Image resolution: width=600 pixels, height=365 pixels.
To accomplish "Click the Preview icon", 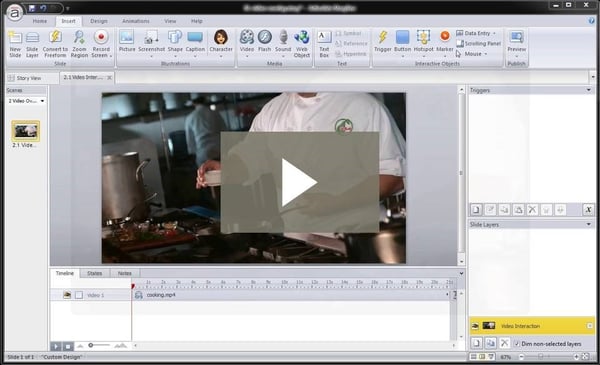I will tap(517, 37).
